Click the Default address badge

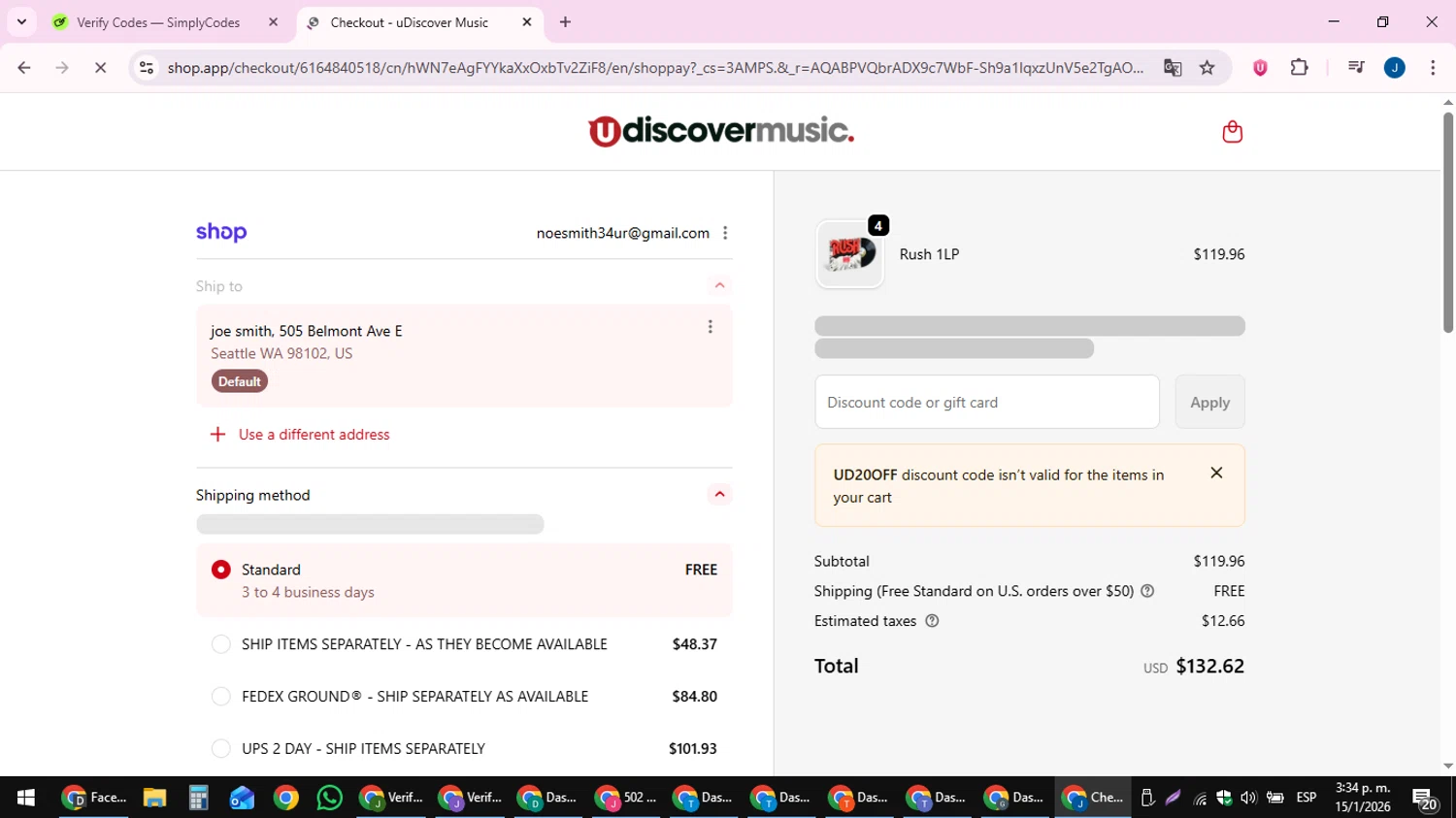pyautogui.click(x=240, y=381)
